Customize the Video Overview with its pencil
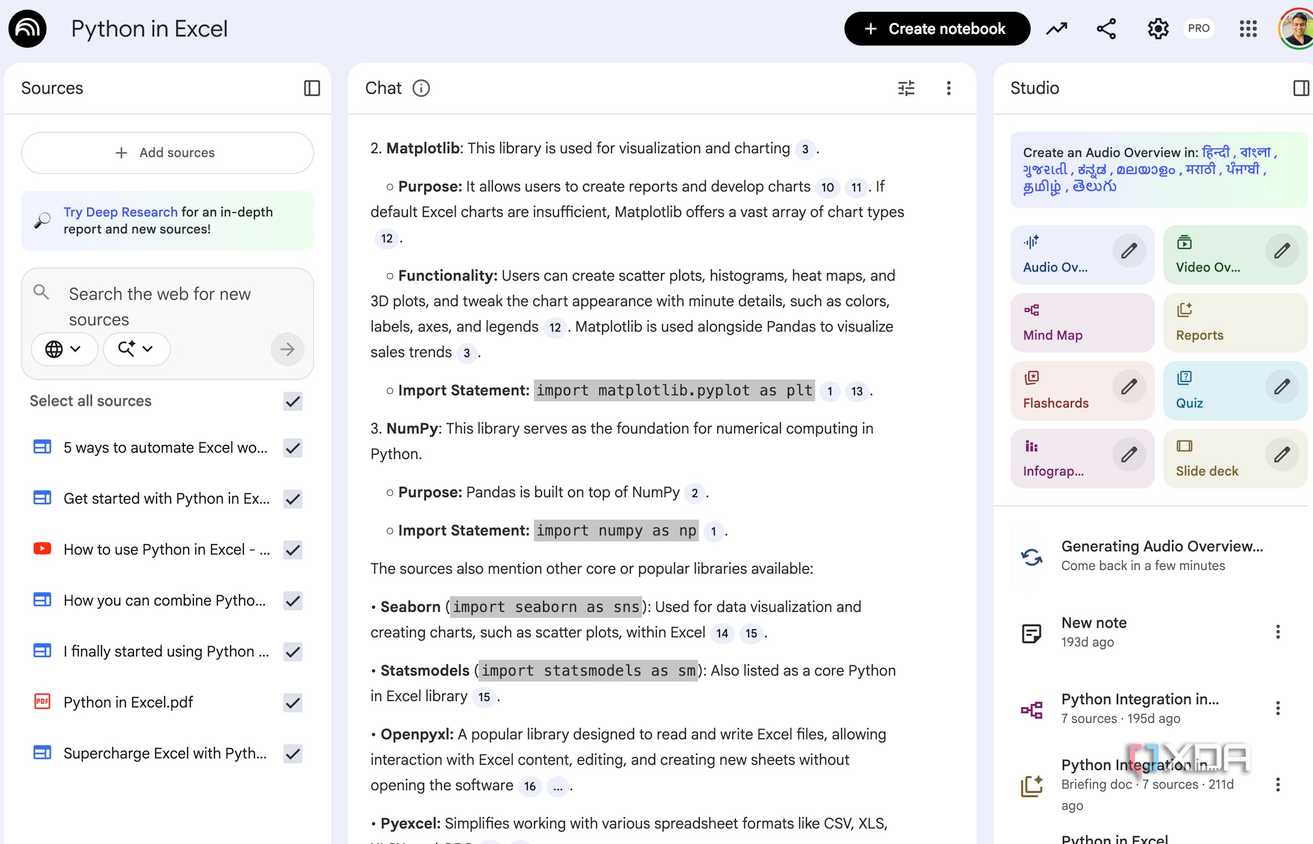 click(1282, 251)
